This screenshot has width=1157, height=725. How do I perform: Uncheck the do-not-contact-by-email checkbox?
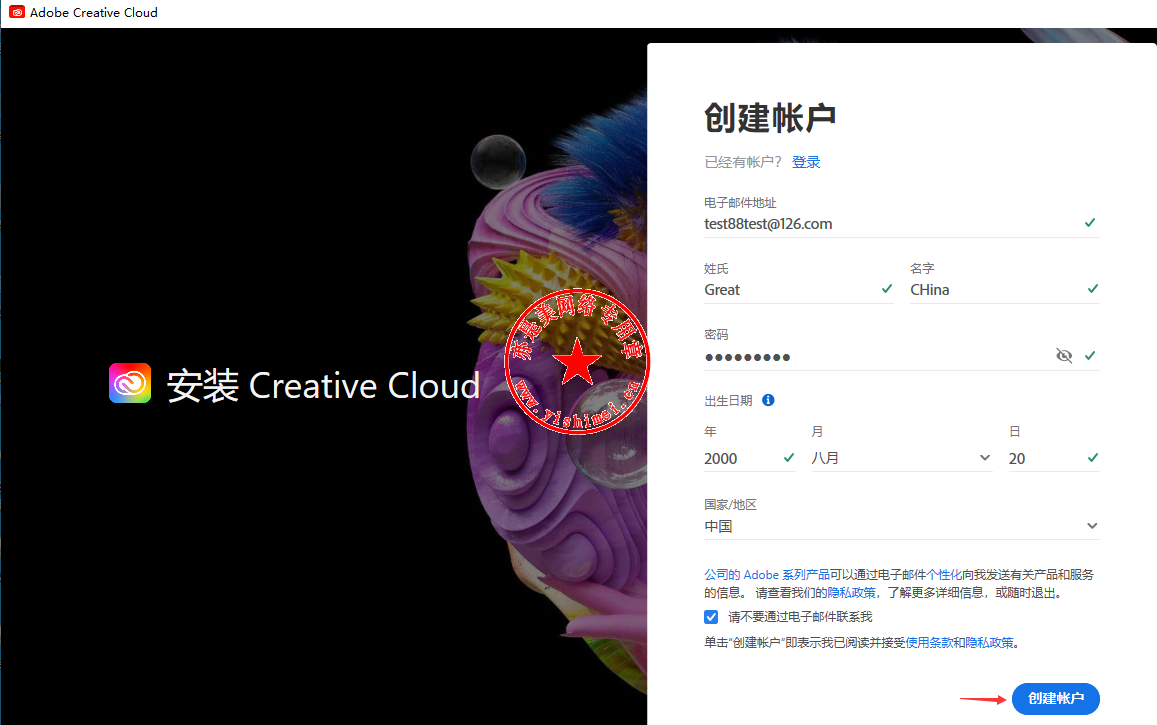pyautogui.click(x=711, y=617)
